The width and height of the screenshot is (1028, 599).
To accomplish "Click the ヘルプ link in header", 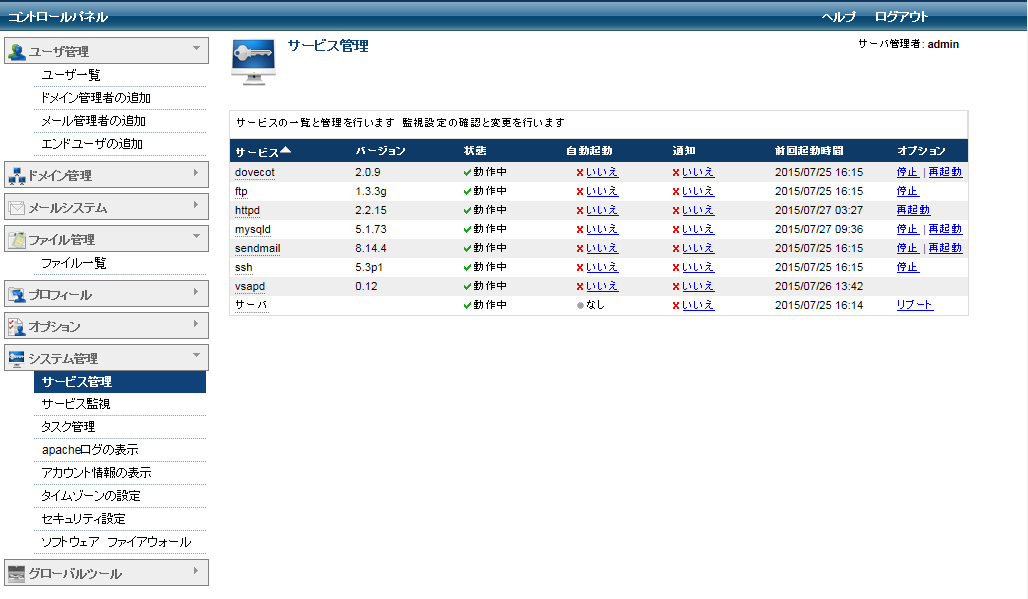I will [839, 17].
